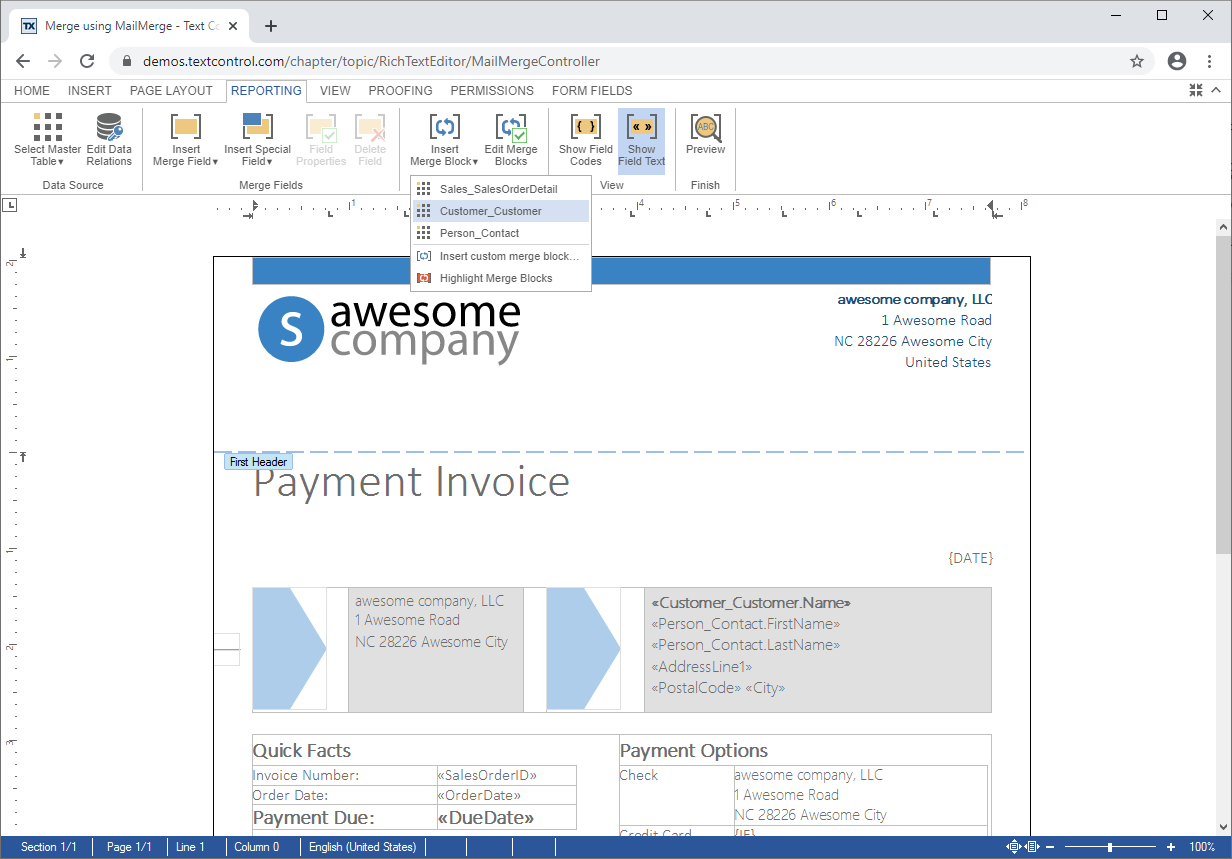
Task: Switch to PERMISSIONS ribbon tab
Action: coord(492,90)
